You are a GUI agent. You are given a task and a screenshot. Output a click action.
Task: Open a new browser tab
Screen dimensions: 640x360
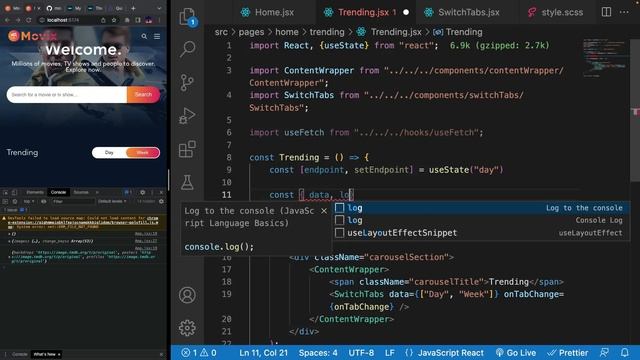(x=133, y=8)
